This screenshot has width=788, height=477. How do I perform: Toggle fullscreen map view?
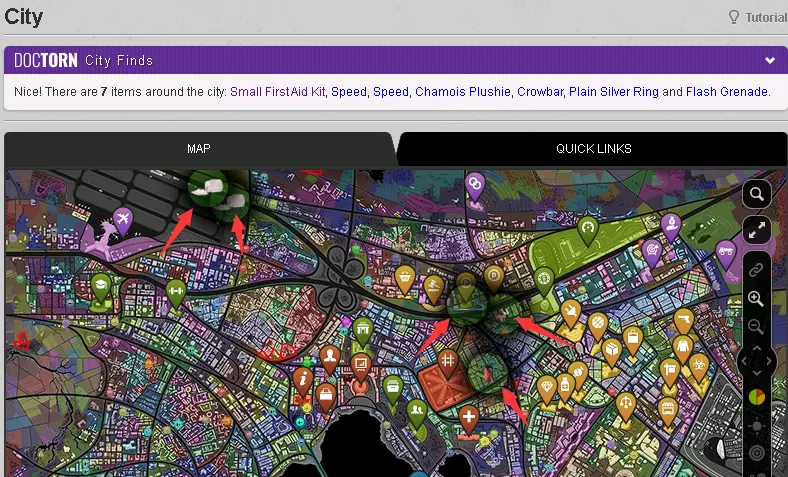(757, 230)
